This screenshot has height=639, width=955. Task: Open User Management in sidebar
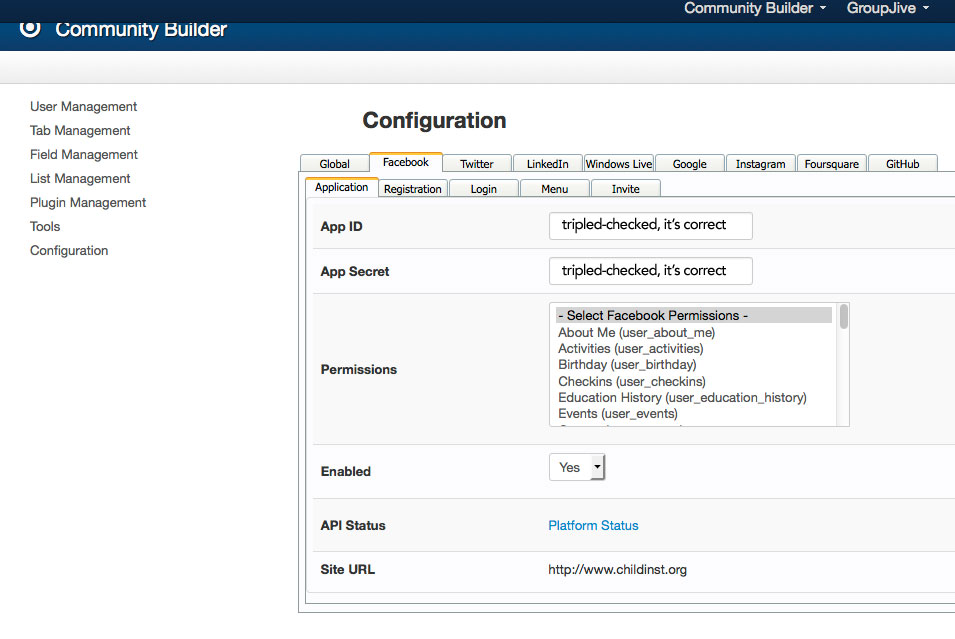(83, 107)
